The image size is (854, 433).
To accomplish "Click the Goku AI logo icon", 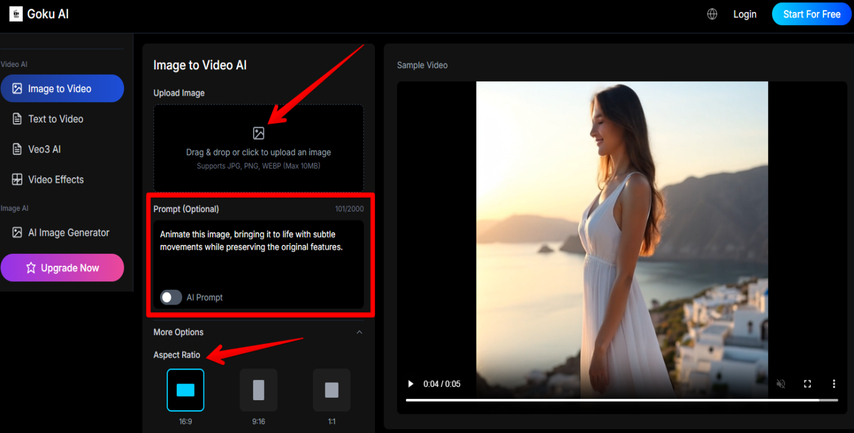I will pos(15,15).
